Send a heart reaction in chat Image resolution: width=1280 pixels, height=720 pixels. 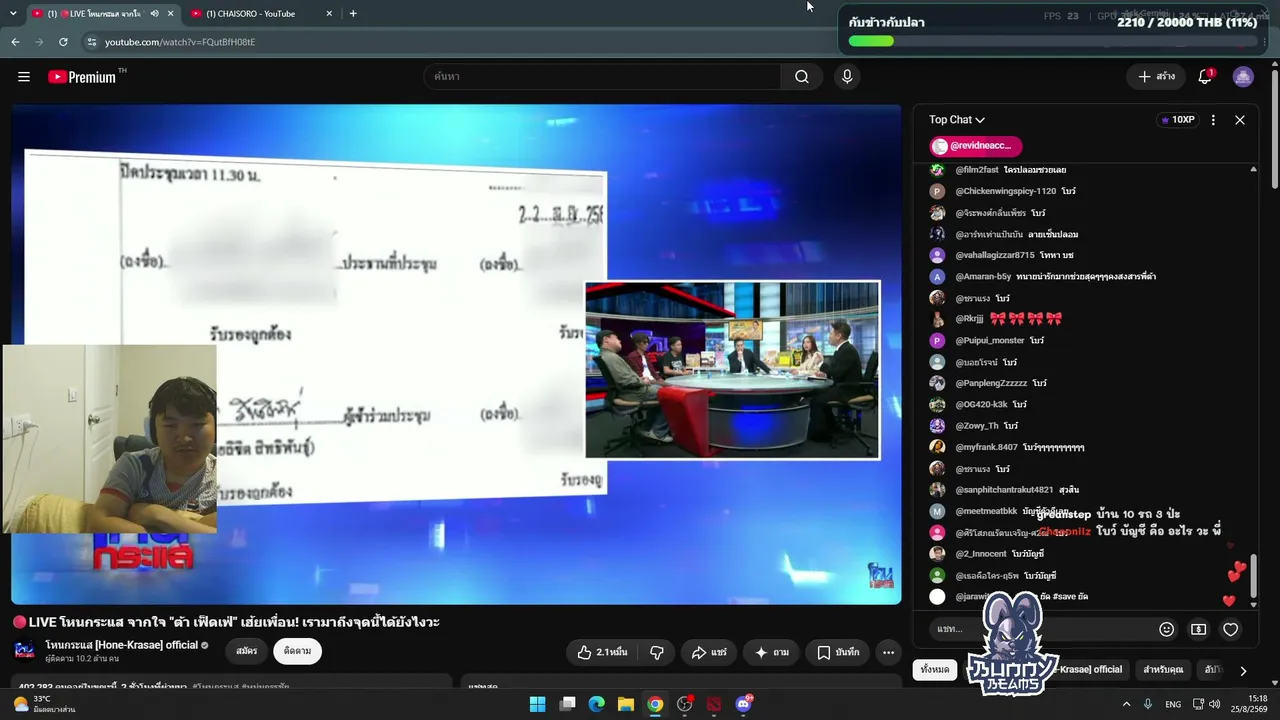[x=1231, y=629]
